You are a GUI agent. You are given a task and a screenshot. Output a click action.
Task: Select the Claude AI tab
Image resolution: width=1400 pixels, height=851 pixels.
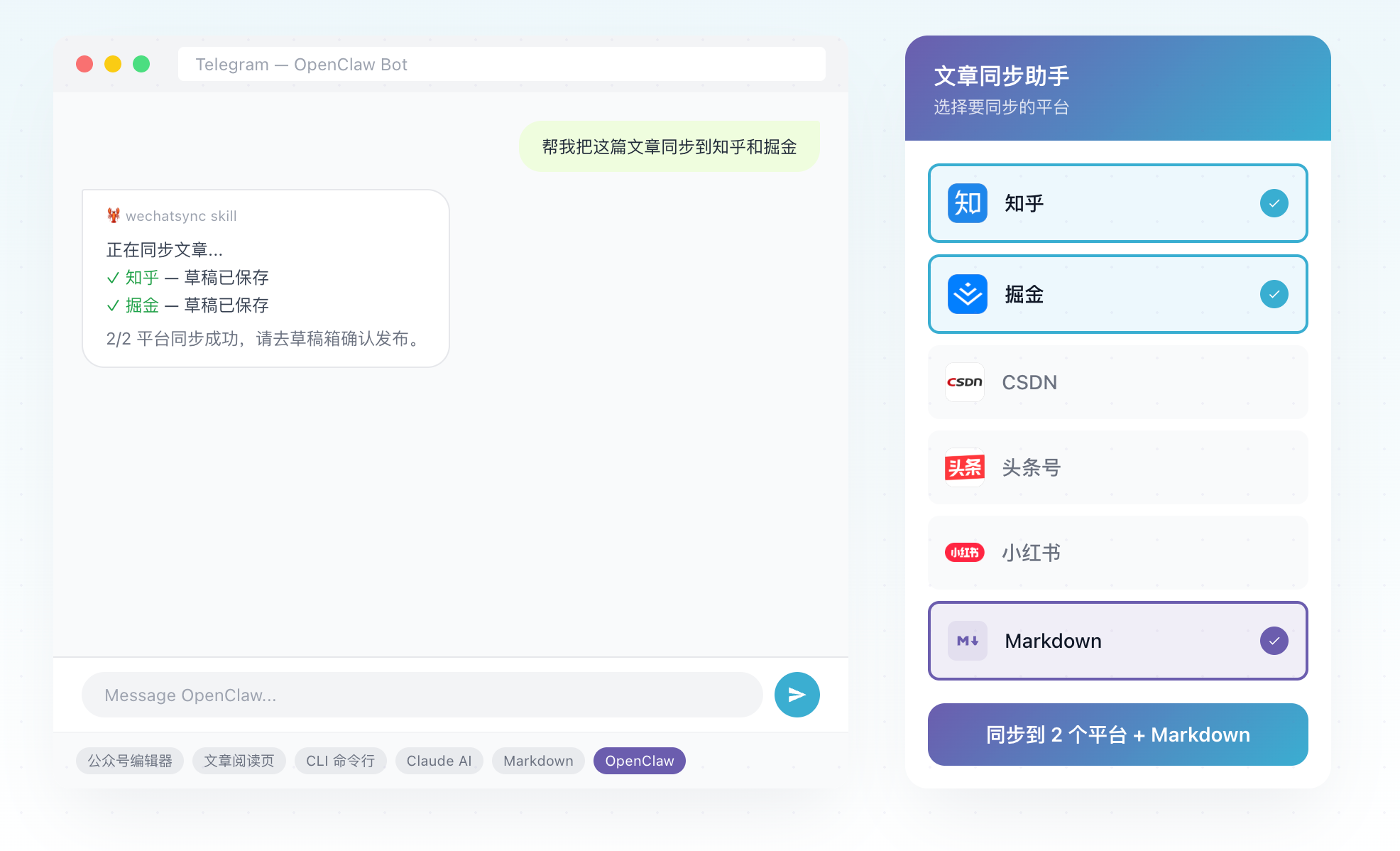(439, 760)
